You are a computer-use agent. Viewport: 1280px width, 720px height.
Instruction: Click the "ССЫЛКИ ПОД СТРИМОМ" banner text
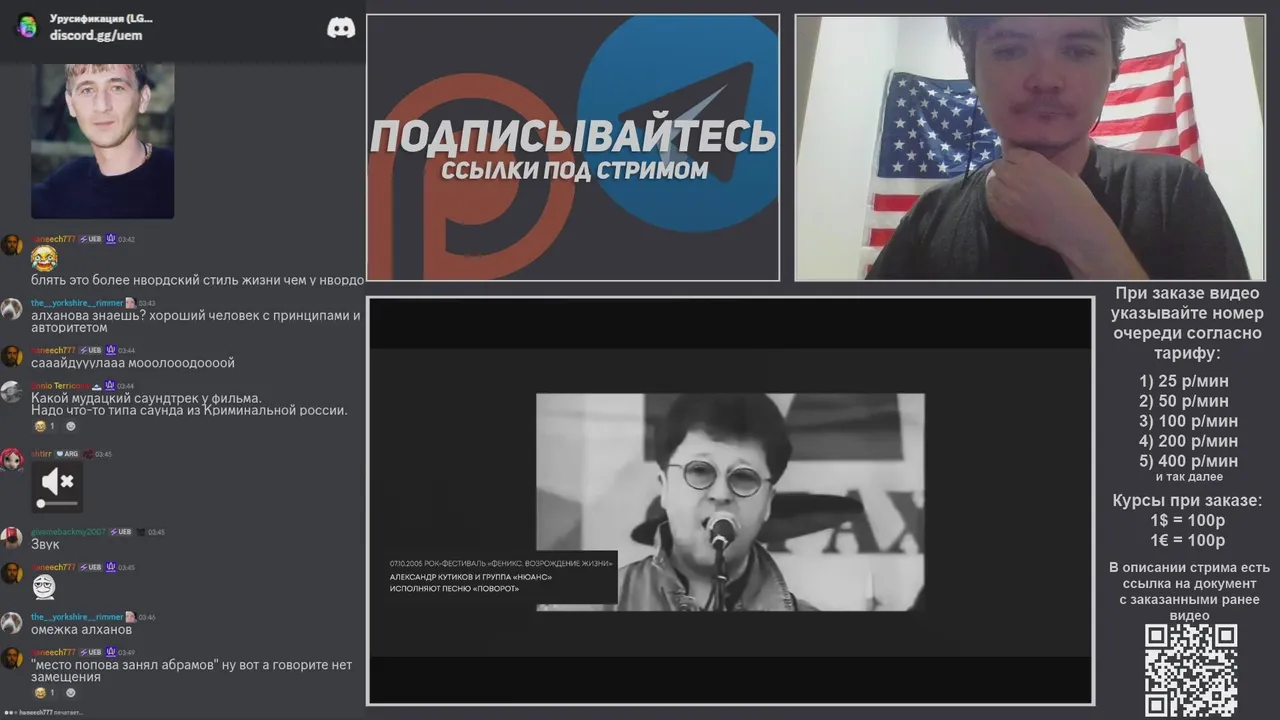point(574,170)
